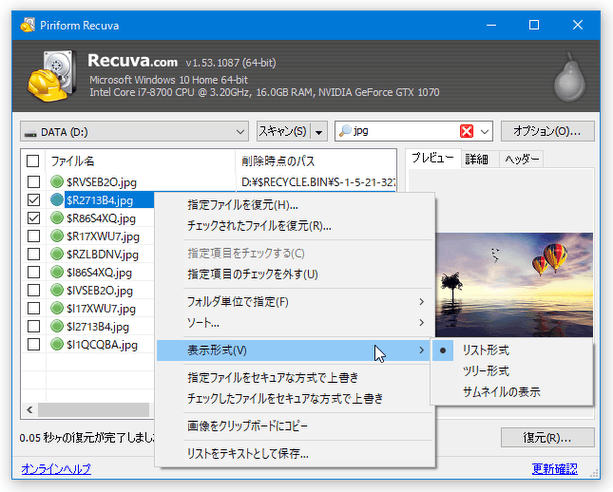Toggle the select-all checkbox in header

tap(33, 161)
